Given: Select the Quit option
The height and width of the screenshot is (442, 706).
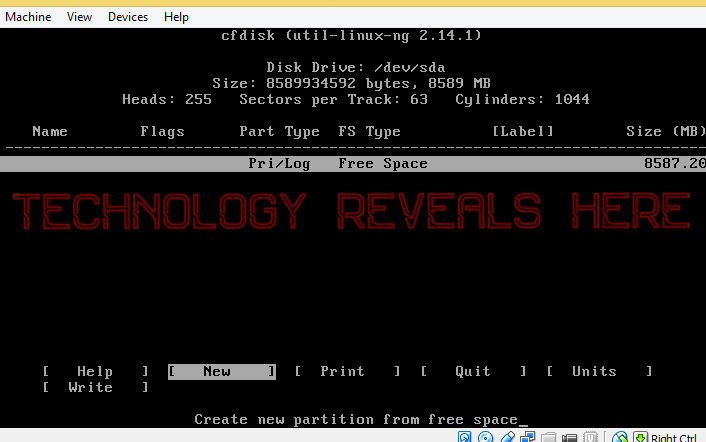Looking at the screenshot, I should (473, 371).
